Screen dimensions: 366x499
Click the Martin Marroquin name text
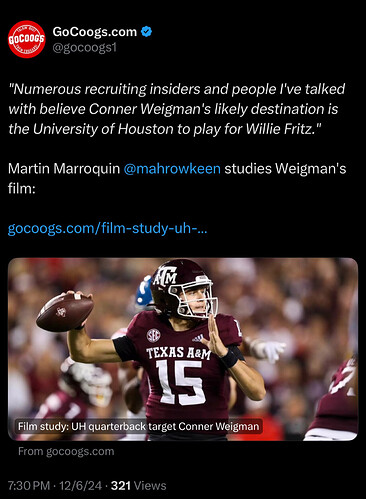pos(64,169)
